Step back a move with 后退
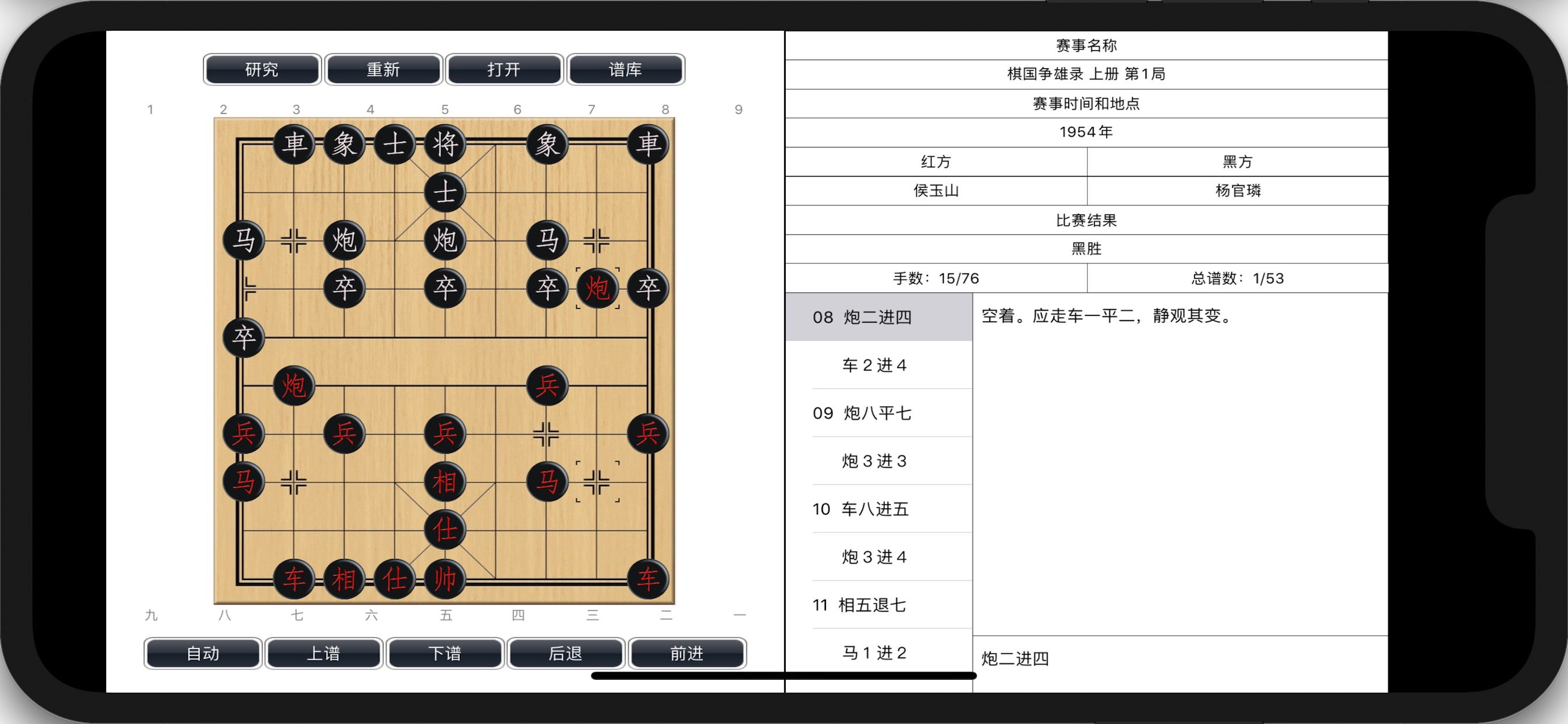Image resolution: width=1568 pixels, height=724 pixels. 565,653
